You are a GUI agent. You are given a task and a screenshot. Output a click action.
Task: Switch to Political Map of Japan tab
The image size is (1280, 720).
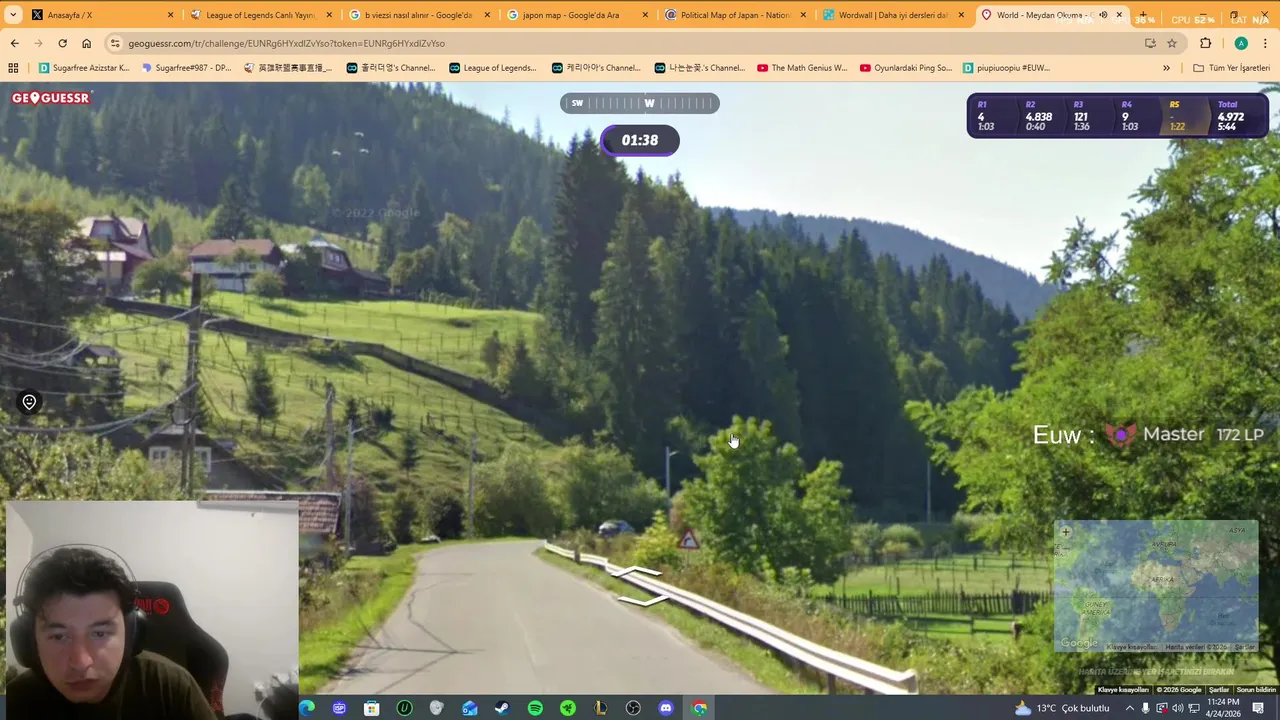[x=735, y=15]
